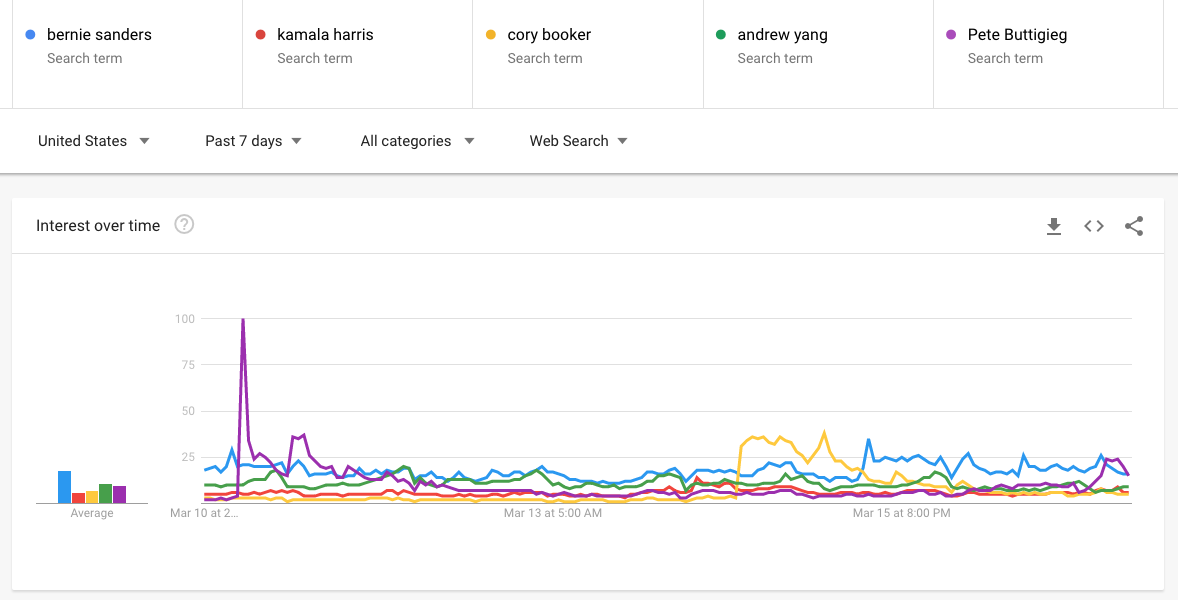Open help icon beside Interest over time
This screenshot has height=600, width=1178.
click(184, 224)
